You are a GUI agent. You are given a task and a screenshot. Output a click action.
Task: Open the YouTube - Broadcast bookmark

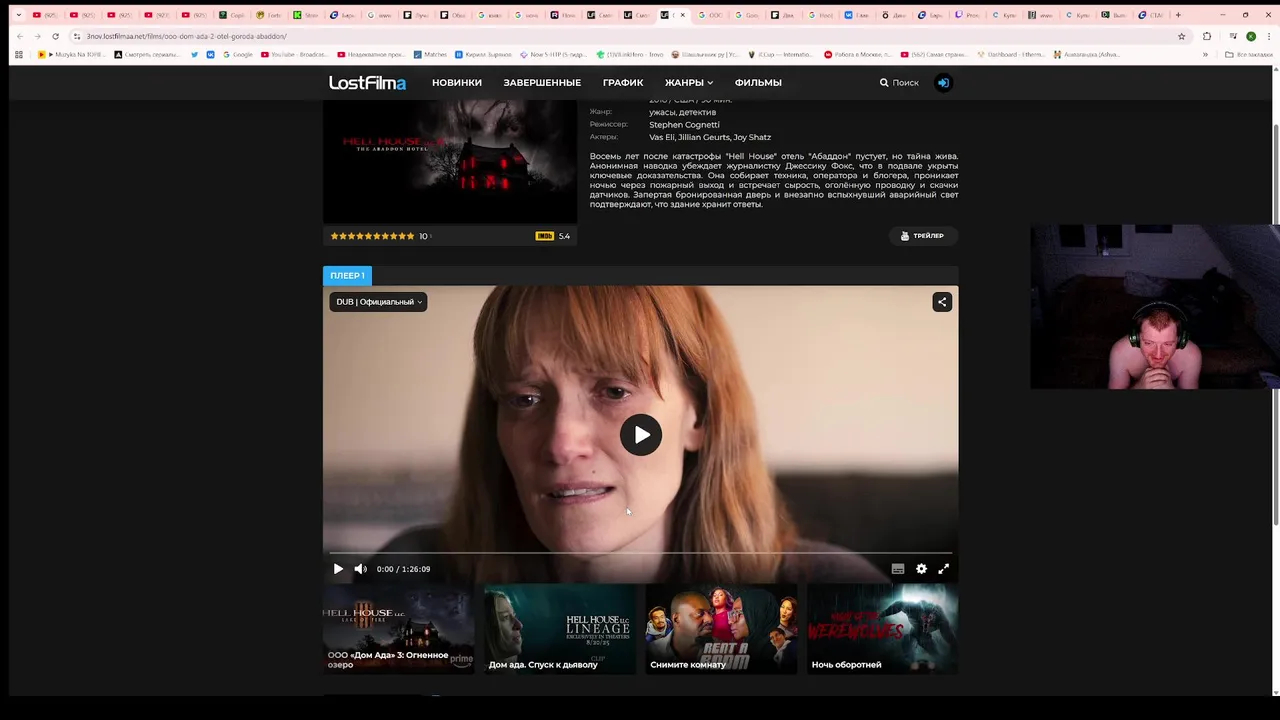click(293, 54)
